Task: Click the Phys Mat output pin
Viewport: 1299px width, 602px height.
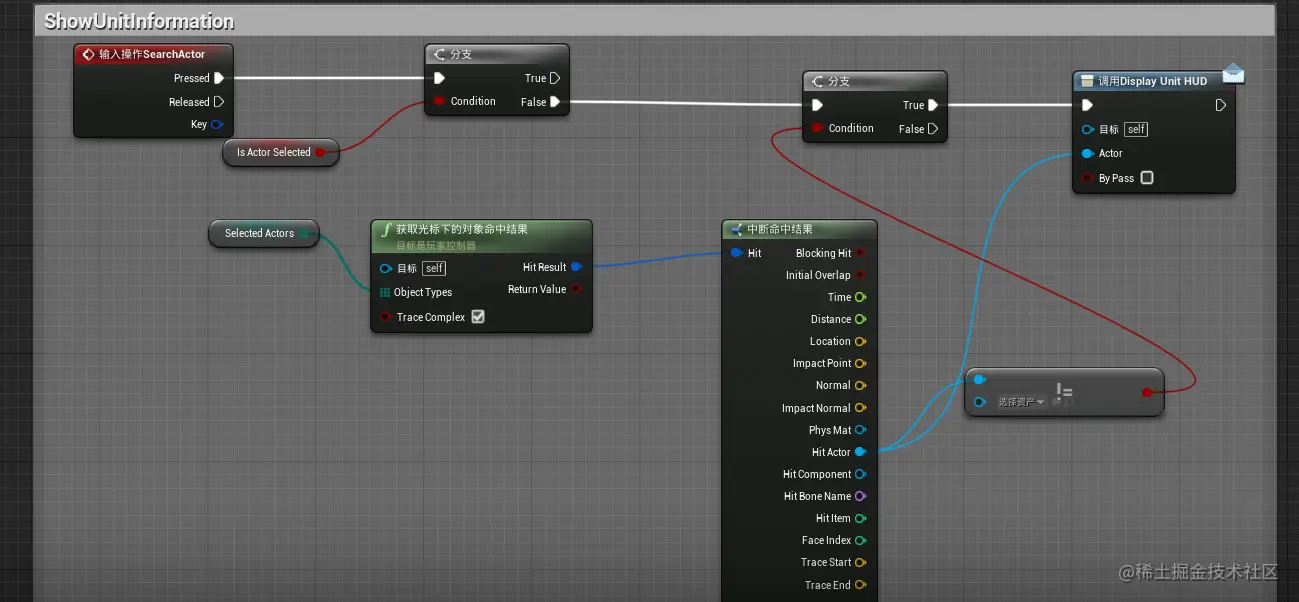Action: pos(861,430)
